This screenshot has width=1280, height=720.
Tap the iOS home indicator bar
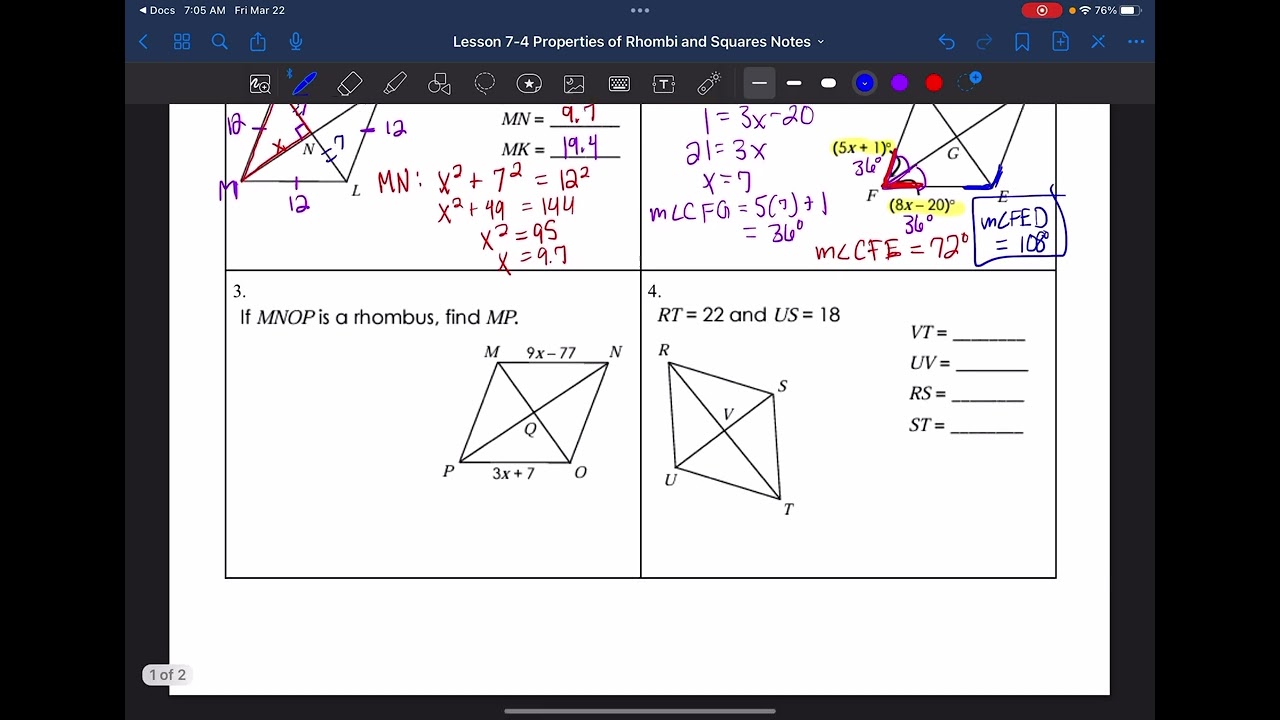[640, 711]
